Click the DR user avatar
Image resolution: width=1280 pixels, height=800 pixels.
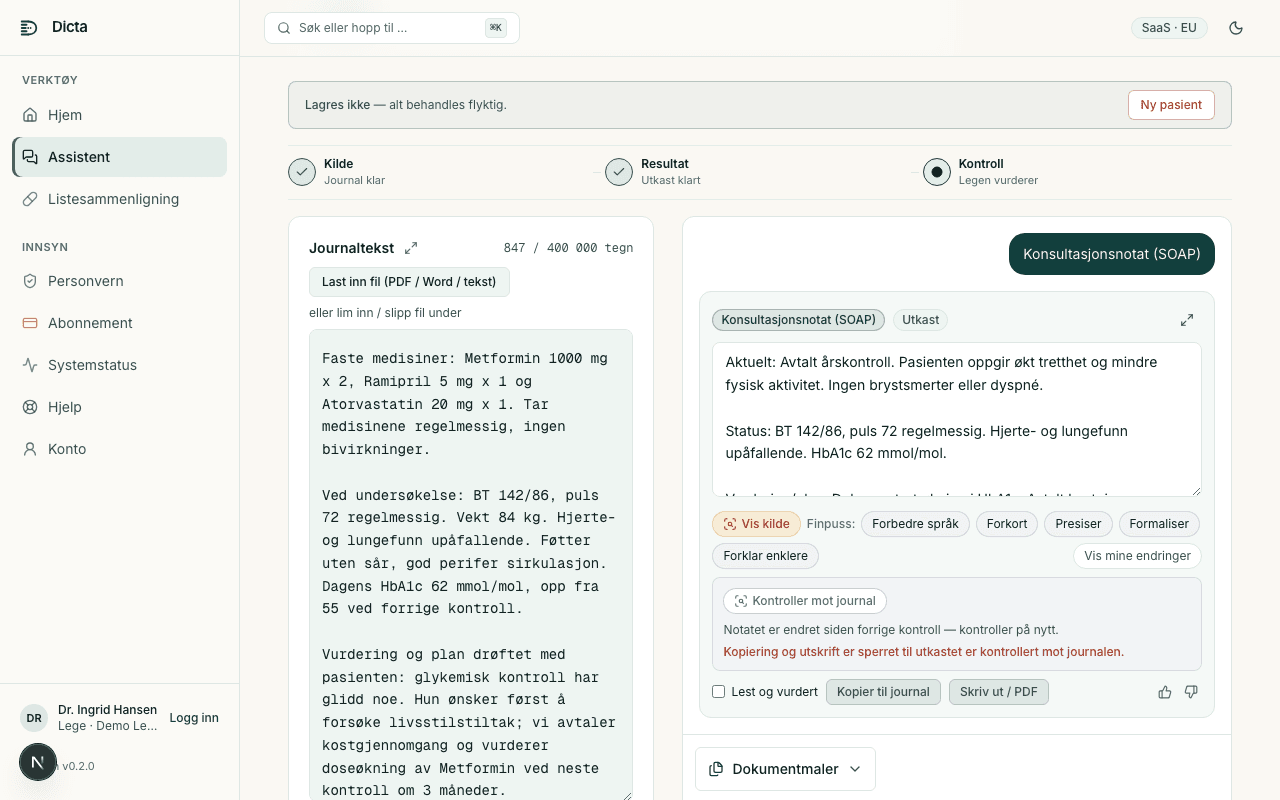click(x=34, y=718)
